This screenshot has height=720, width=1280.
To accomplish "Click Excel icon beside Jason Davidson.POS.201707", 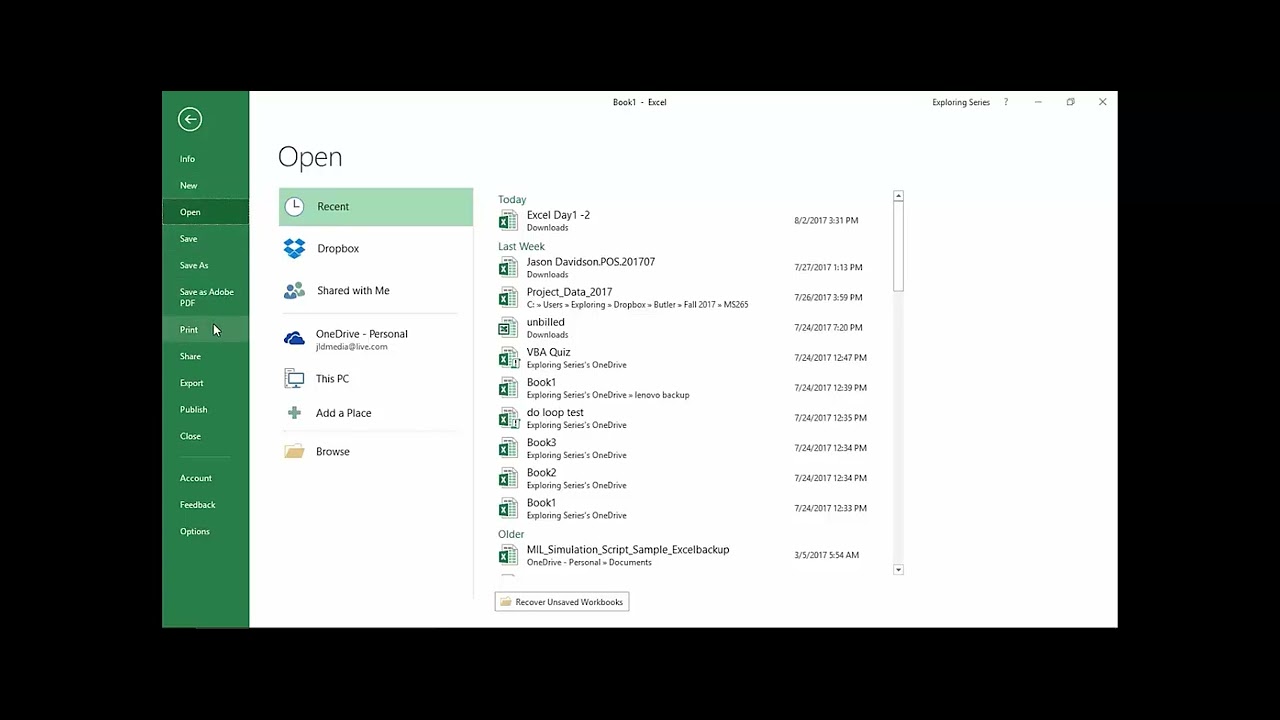I will tap(509, 267).
